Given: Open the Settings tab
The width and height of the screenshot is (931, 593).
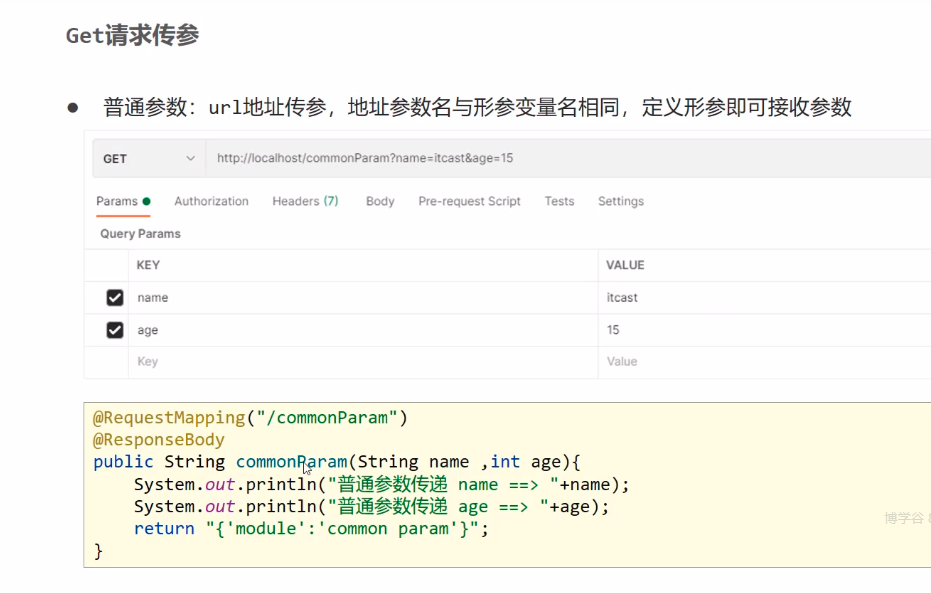Looking at the screenshot, I should pos(621,201).
